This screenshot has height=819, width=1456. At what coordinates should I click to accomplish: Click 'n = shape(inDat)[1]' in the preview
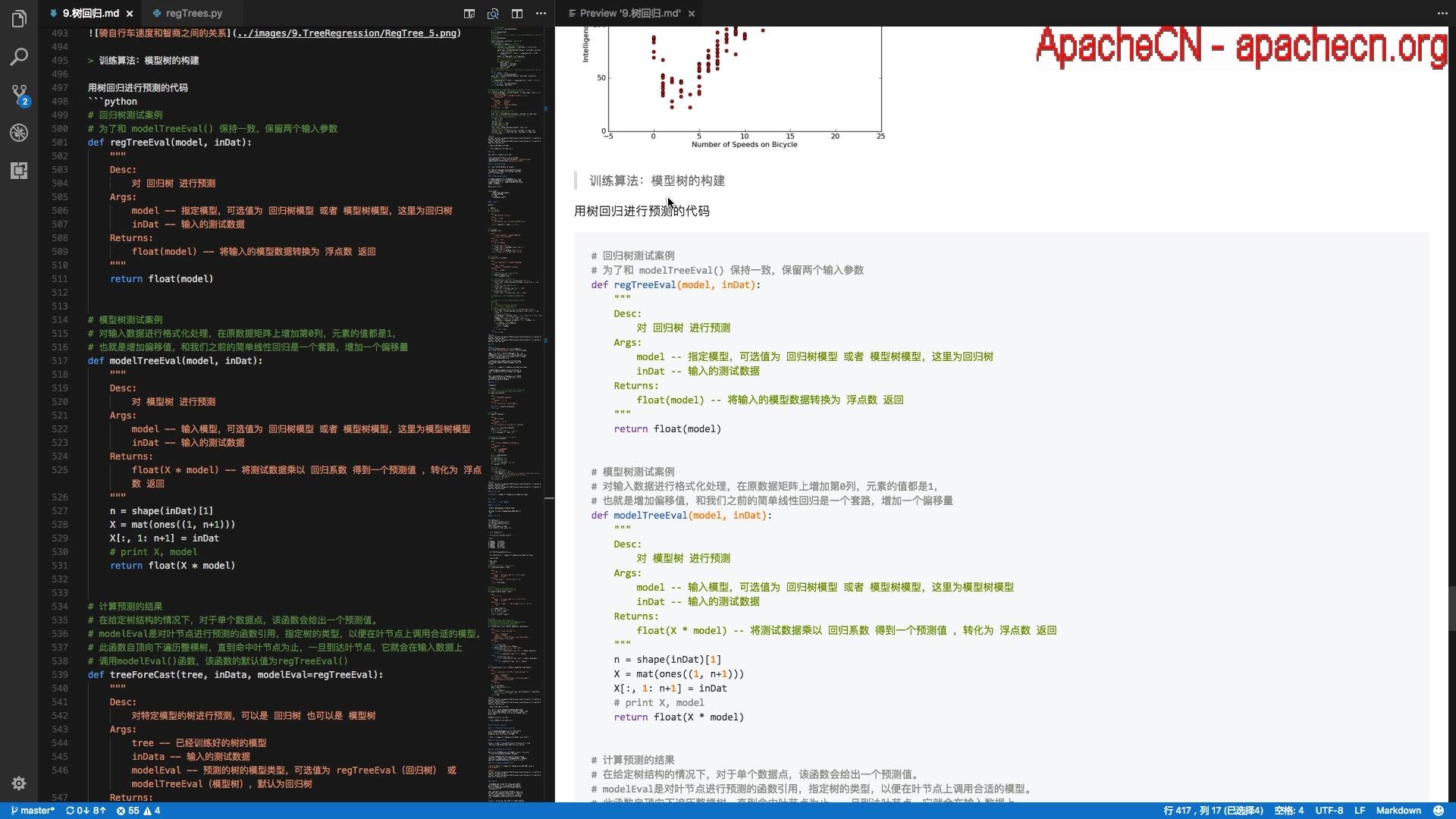pyautogui.click(x=667, y=660)
